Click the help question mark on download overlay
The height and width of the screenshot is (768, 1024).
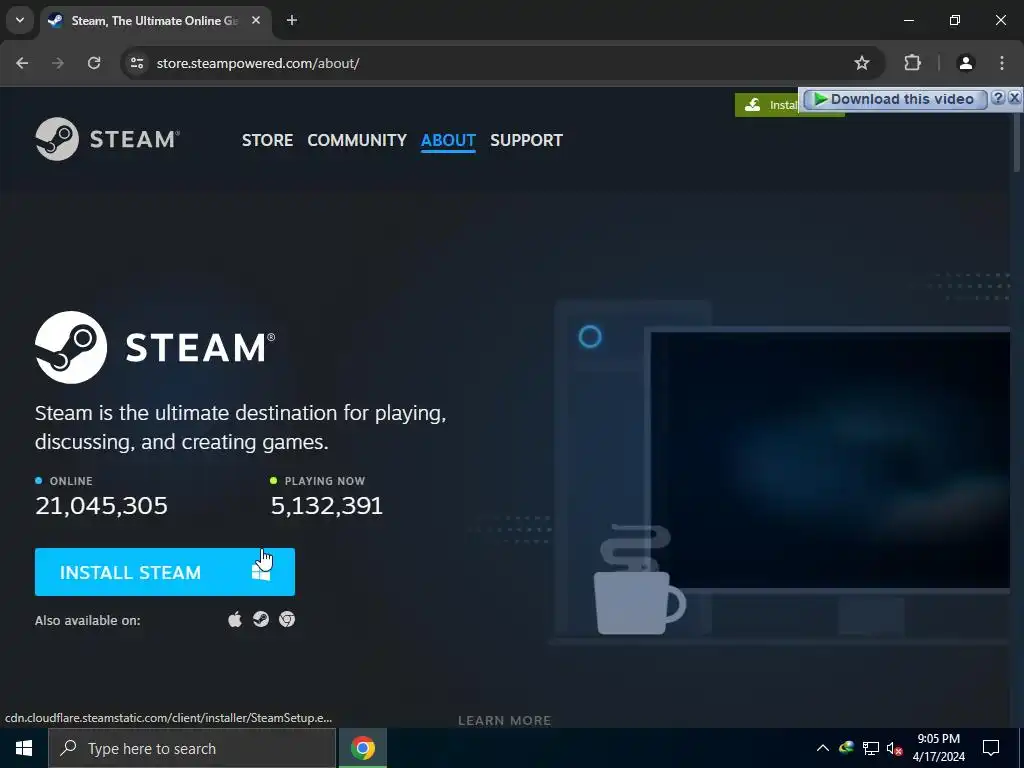998,98
